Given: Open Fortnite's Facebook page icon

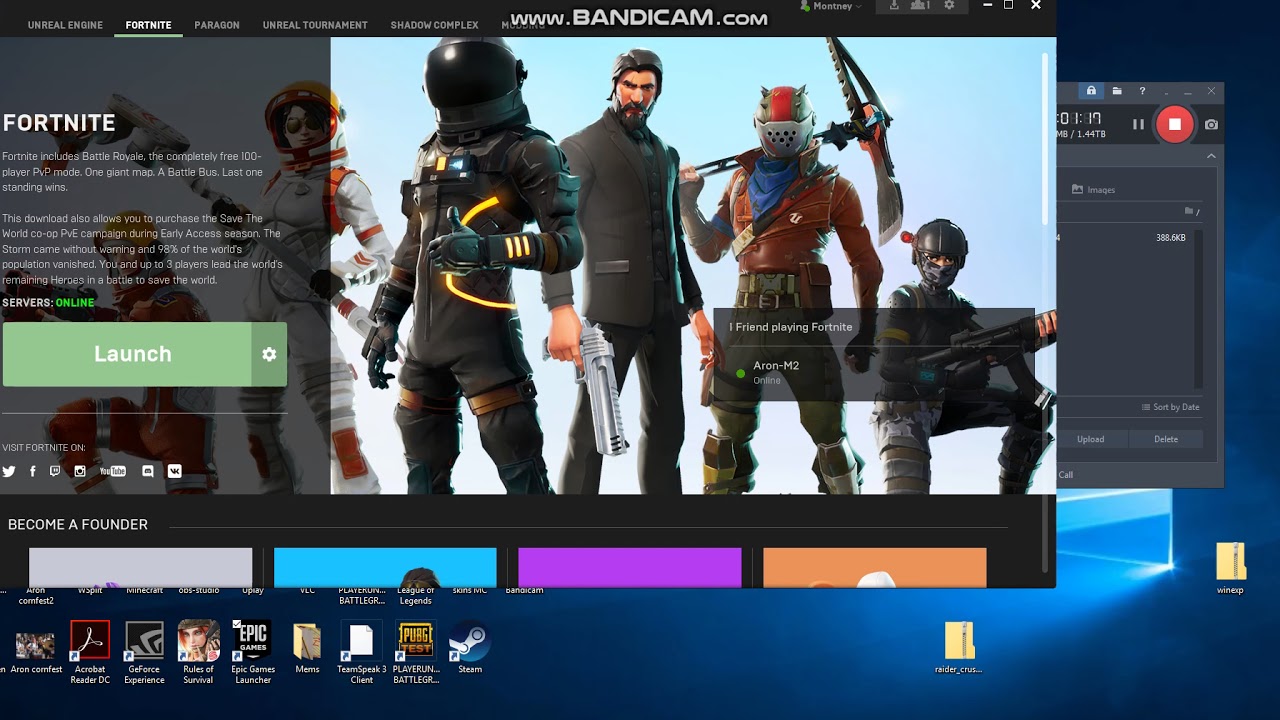Looking at the screenshot, I should (x=32, y=471).
